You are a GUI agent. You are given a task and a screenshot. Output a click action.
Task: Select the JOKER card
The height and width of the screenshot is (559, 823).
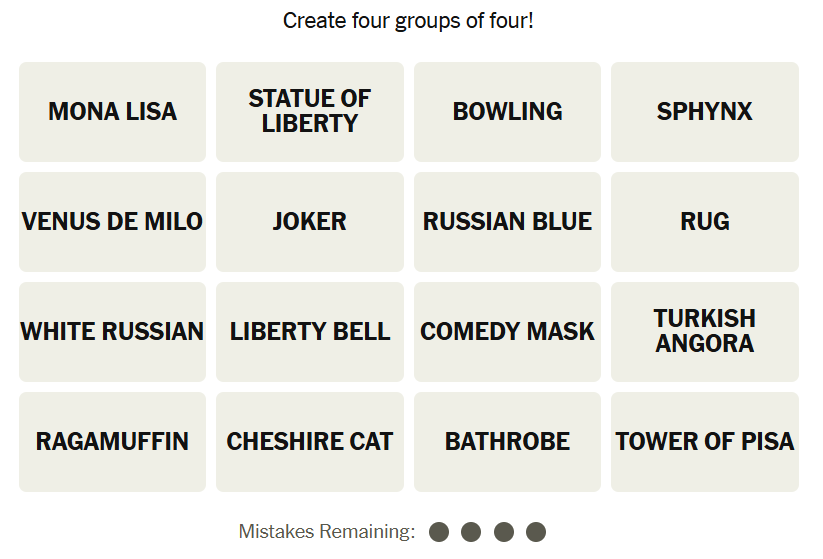tap(310, 222)
